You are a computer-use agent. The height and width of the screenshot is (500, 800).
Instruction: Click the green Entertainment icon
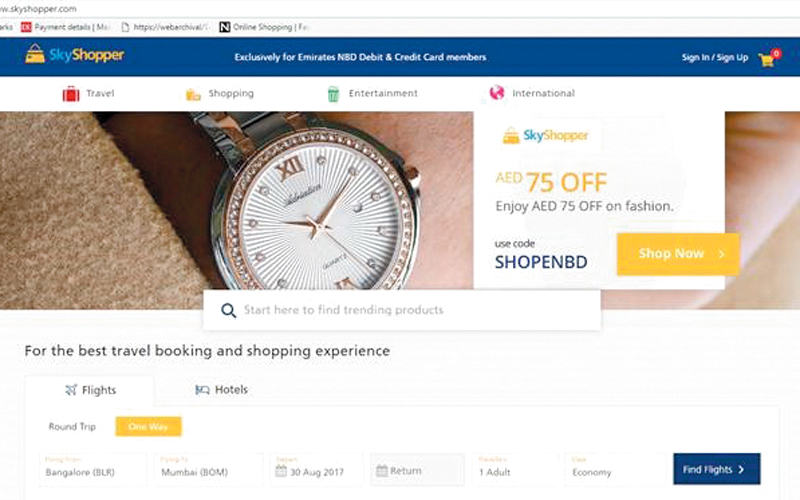pos(333,94)
